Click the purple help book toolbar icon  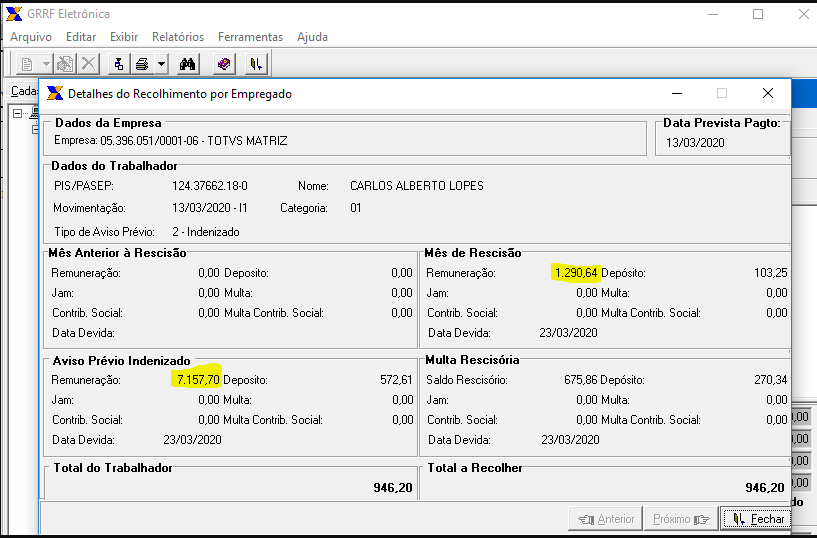tap(225, 64)
